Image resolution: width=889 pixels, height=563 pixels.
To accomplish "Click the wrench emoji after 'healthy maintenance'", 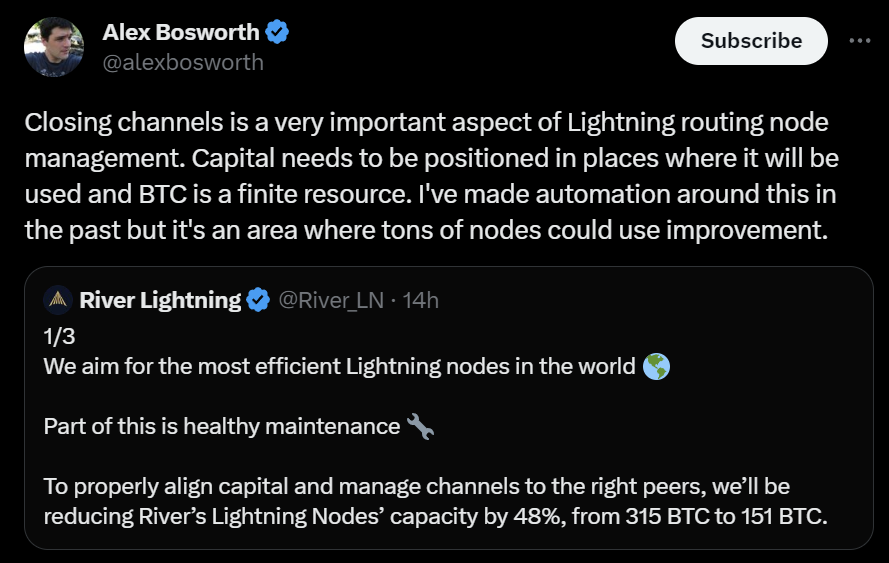I will 420,427.
